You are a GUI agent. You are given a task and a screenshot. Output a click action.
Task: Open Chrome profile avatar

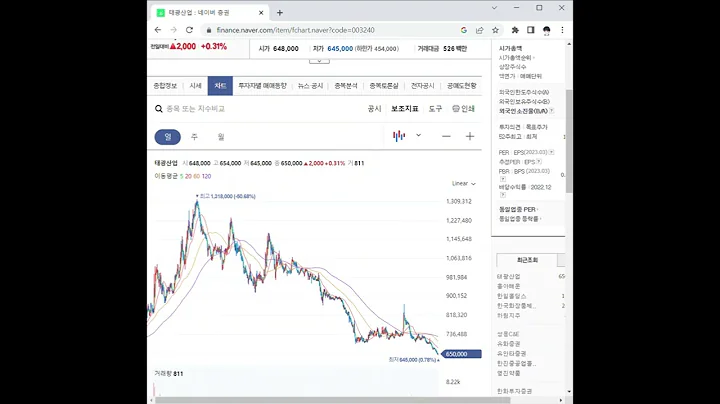pyautogui.click(x=546, y=30)
